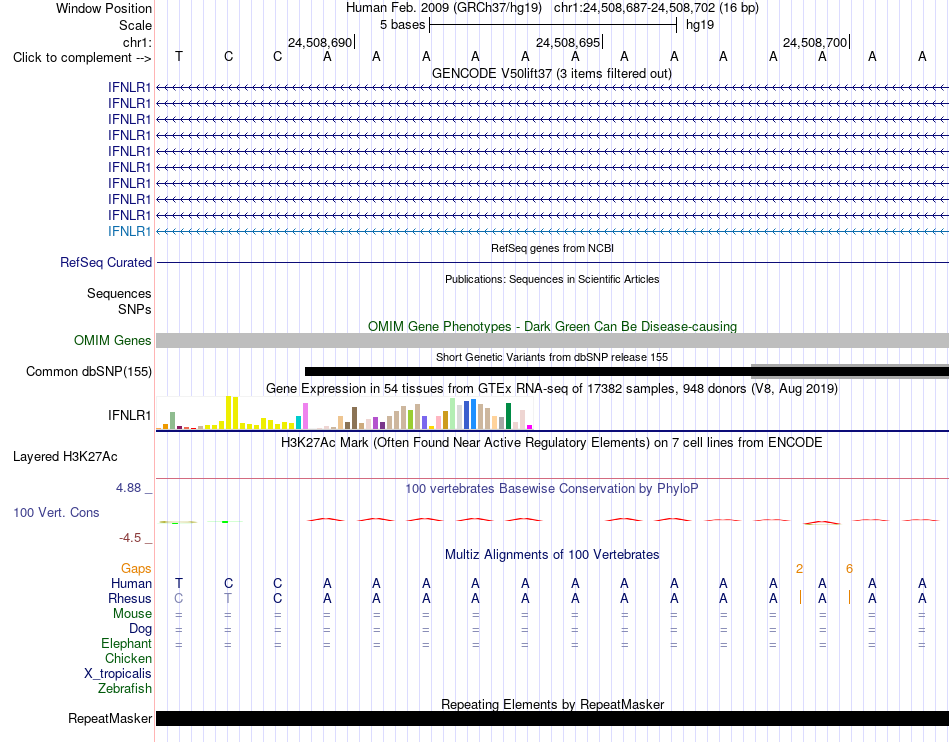Screen dimensions: 950x742
Task: Open the 'H3K27Ac Mark' ENCODE track title
Action: [552, 442]
